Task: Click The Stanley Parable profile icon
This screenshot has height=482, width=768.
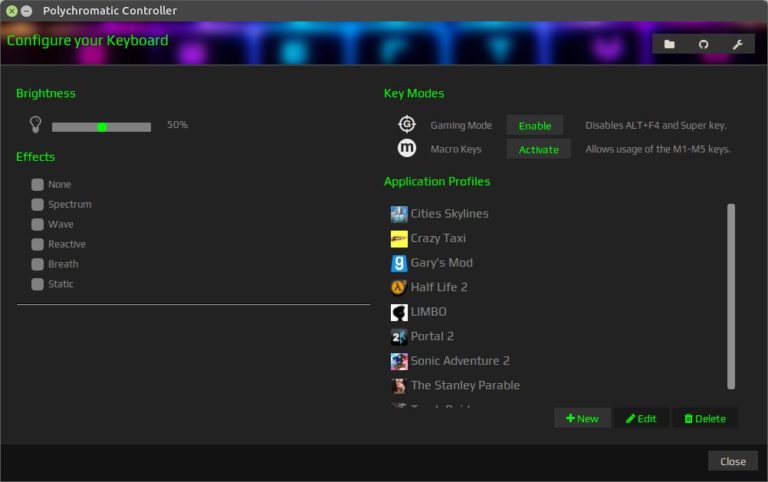Action: [x=399, y=386]
